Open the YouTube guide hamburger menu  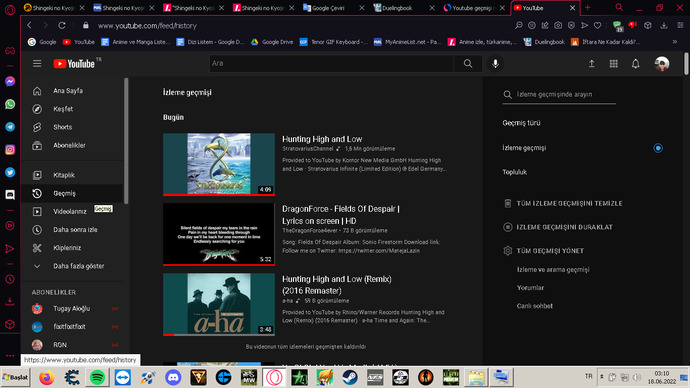click(37, 64)
